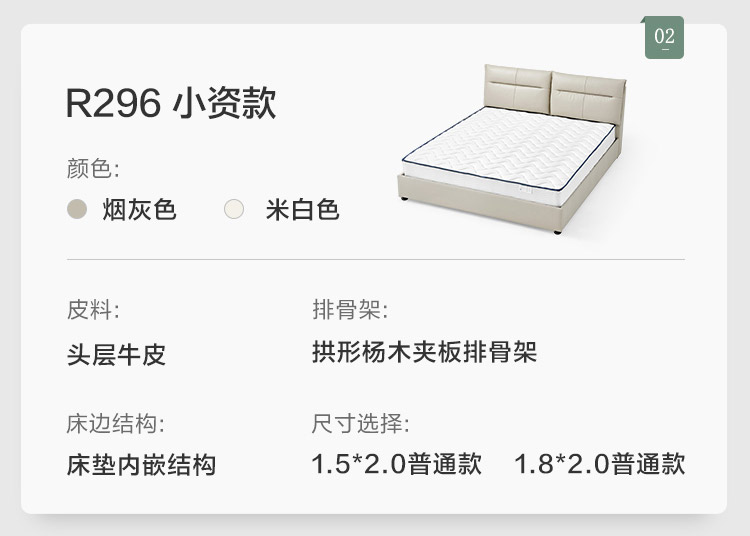This screenshot has height=536, width=750.
Task: Select the 米白色 color swatch
Action: click(234, 210)
